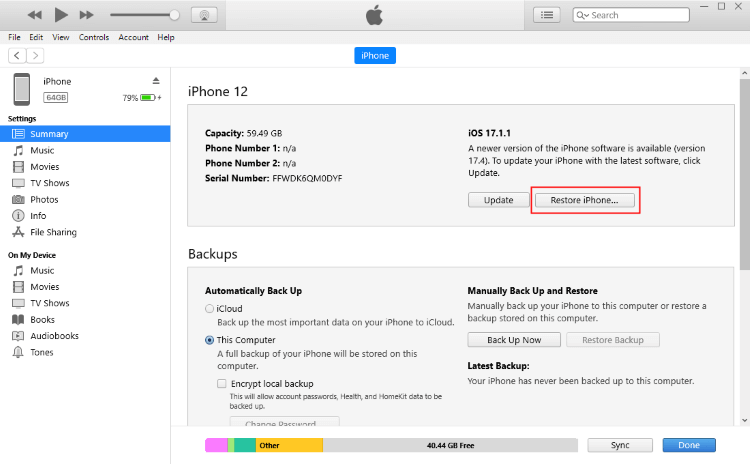The height and width of the screenshot is (464, 750).
Task: Click the Play button in the top toolbar
Action: pyautogui.click(x=61, y=15)
